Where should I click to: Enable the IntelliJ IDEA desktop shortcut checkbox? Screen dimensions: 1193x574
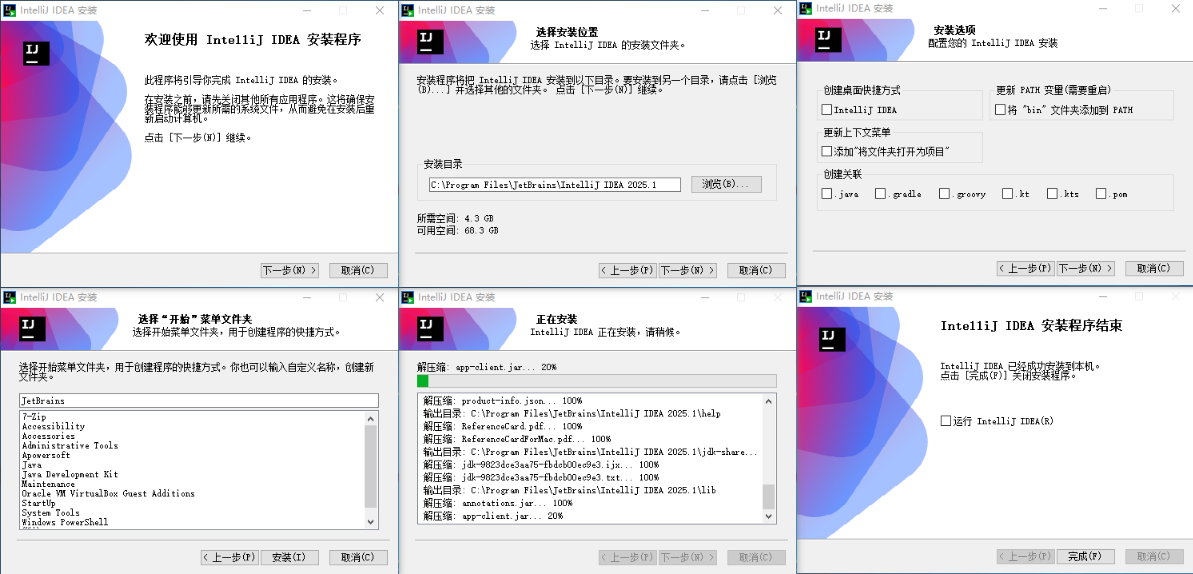pyautogui.click(x=826, y=110)
